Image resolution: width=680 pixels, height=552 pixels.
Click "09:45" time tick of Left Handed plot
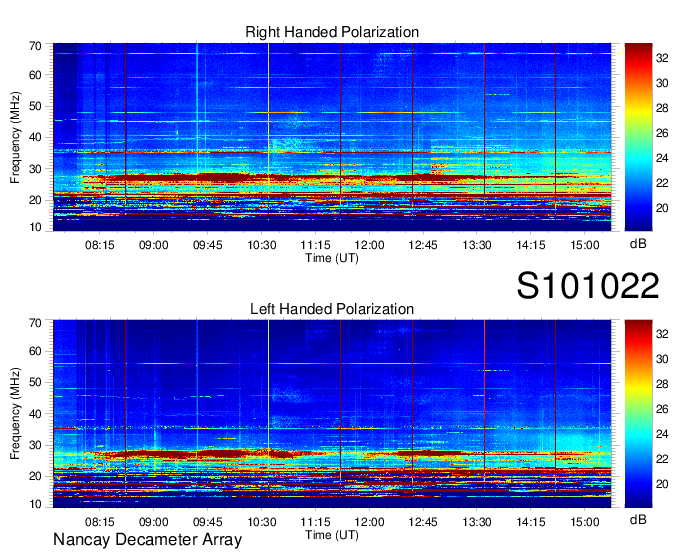point(207,522)
